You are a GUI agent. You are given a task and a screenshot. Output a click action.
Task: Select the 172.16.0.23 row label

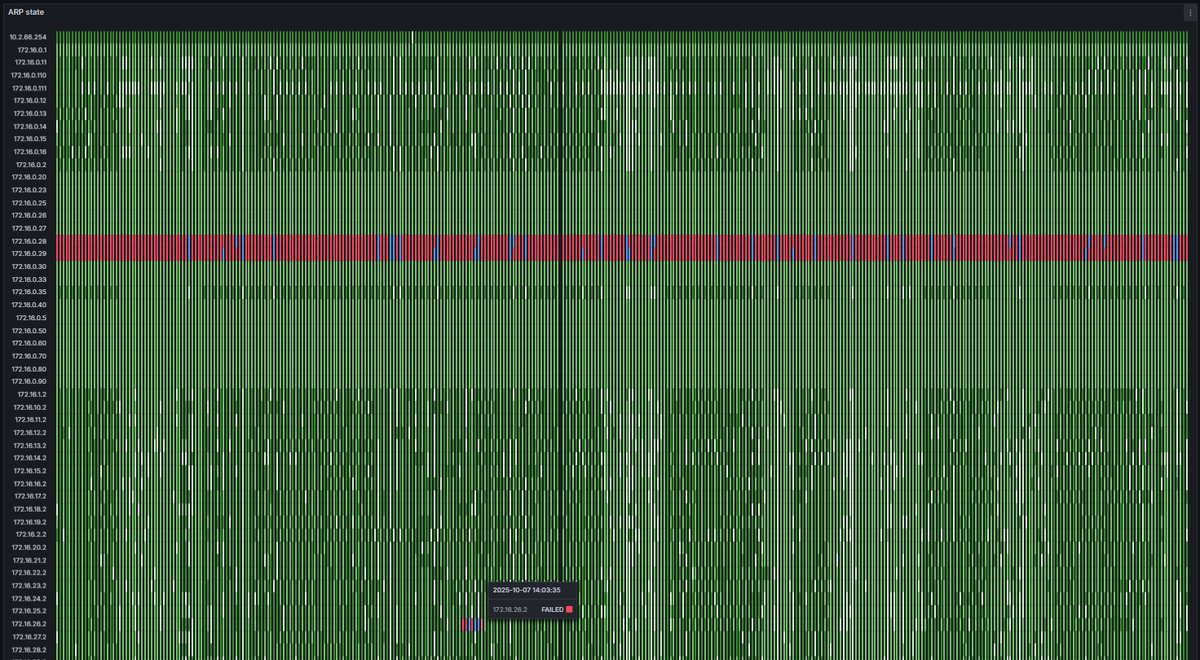29,190
